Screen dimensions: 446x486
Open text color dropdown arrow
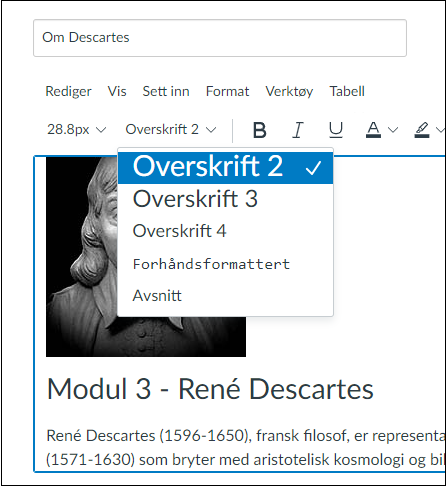pyautogui.click(x=393, y=130)
